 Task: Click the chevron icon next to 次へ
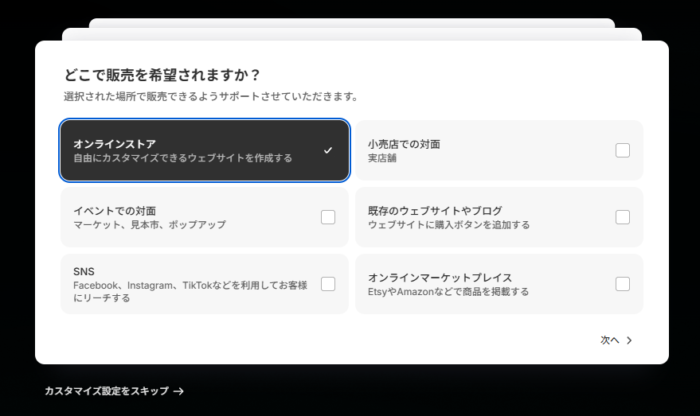(629, 340)
